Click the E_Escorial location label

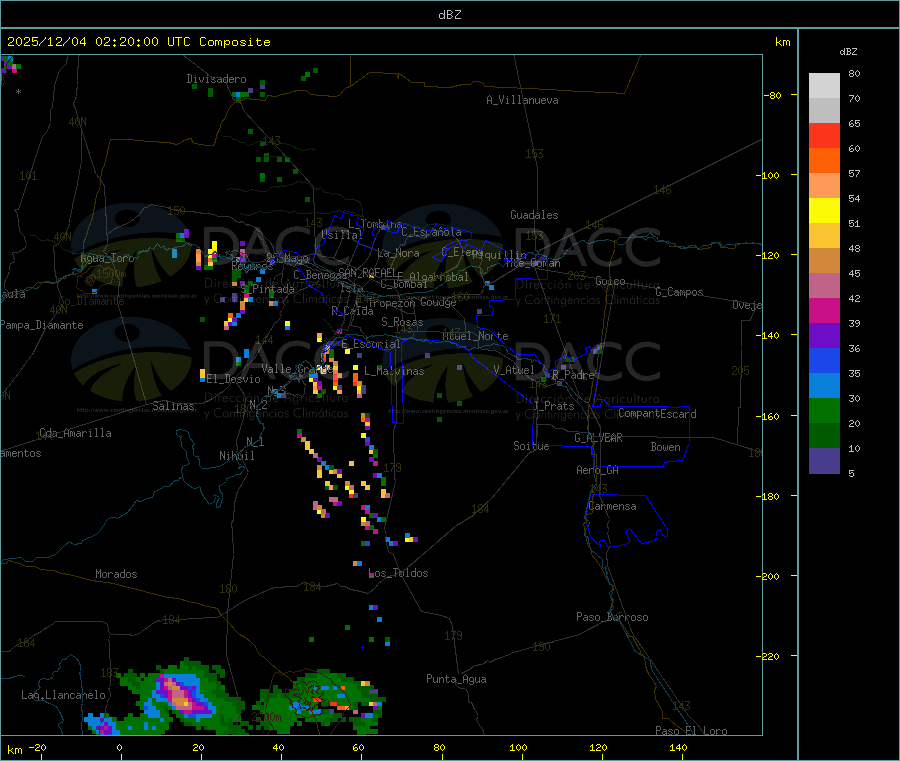(370, 344)
